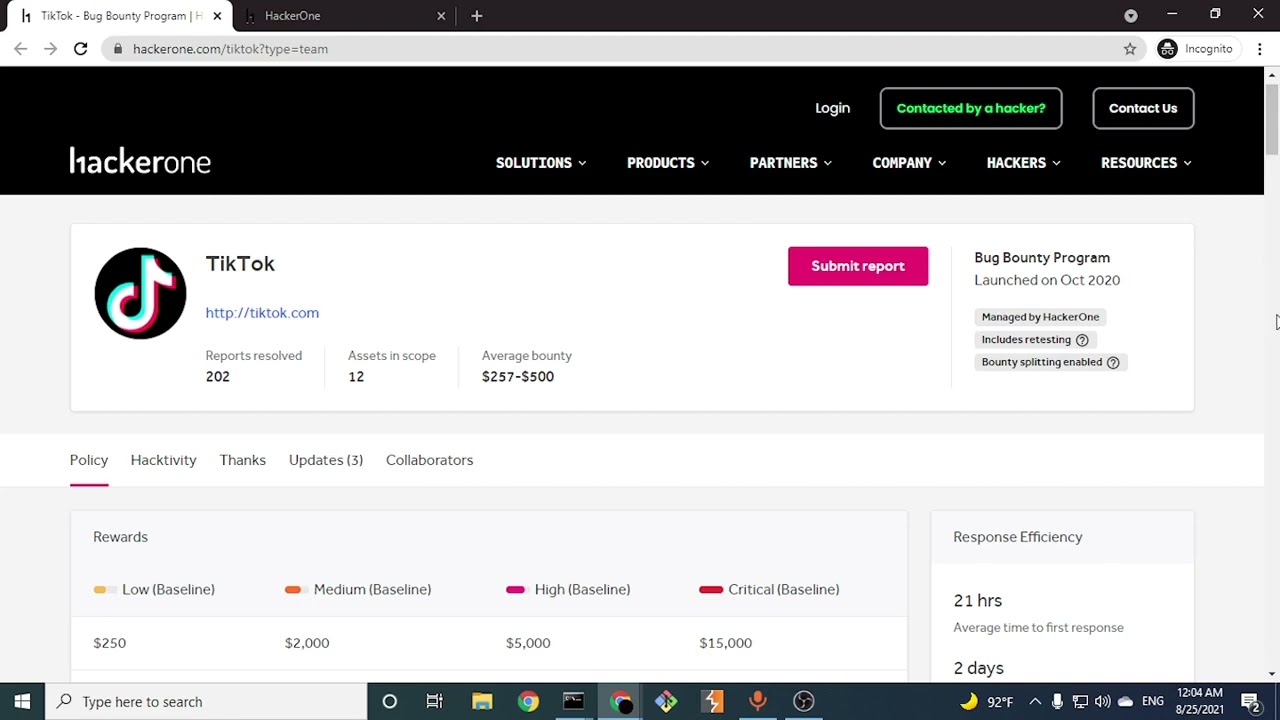Viewport: 1280px width, 720px height.
Task: Open the tab search dropdown arrow
Action: [1131, 16]
